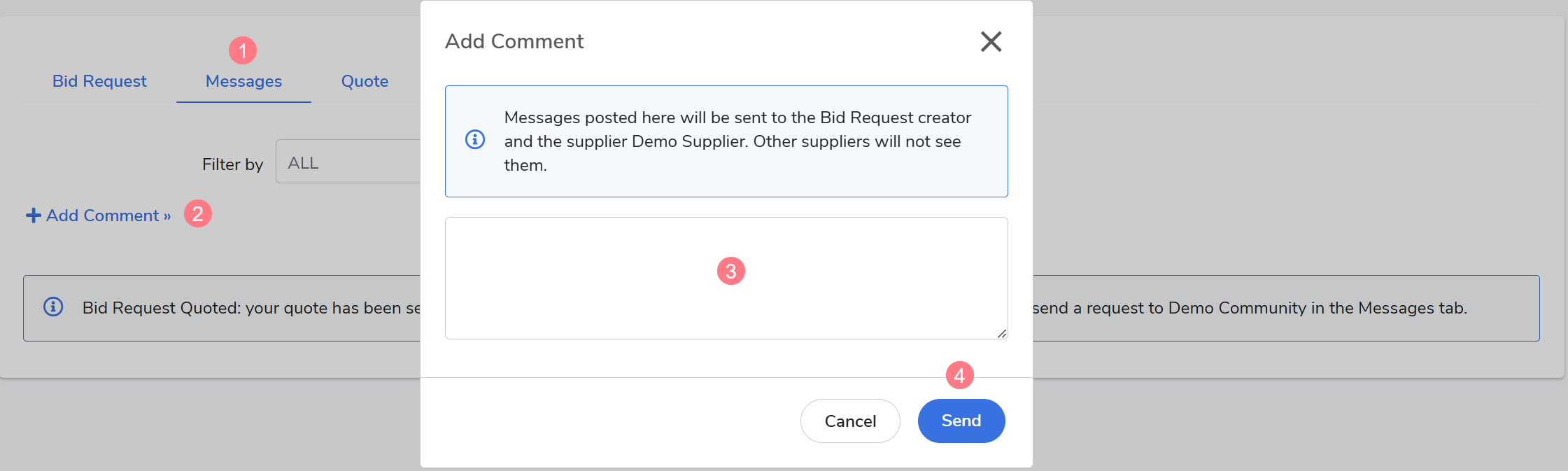The image size is (1568, 471).
Task: Click the info icon beside Bid Request Quoted
Action: (53, 307)
